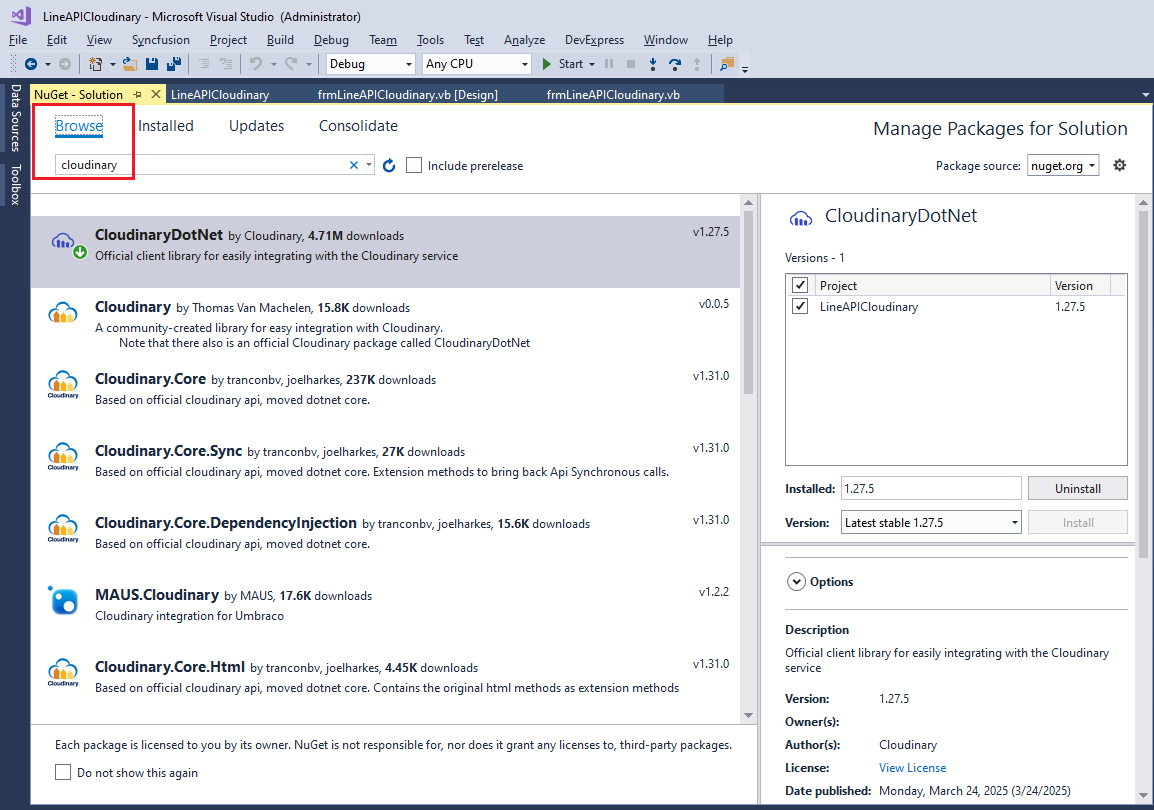Click the Navigate Backward arrow icon

(x=31, y=64)
